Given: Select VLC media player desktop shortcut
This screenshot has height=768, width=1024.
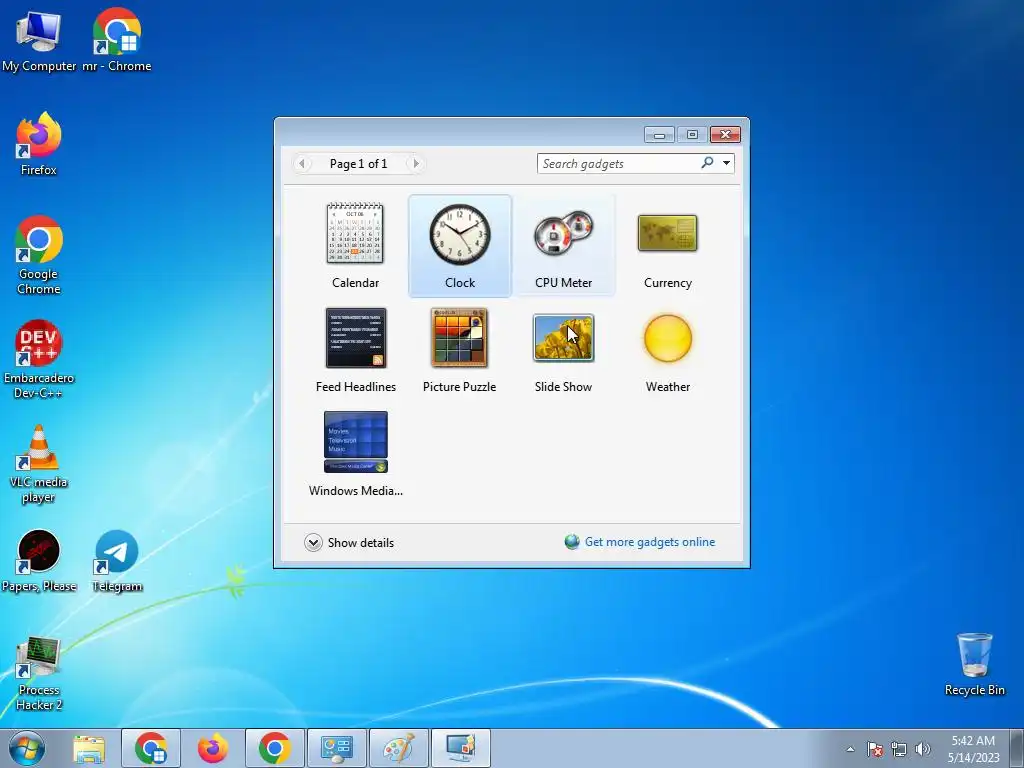Looking at the screenshot, I should click(39, 464).
